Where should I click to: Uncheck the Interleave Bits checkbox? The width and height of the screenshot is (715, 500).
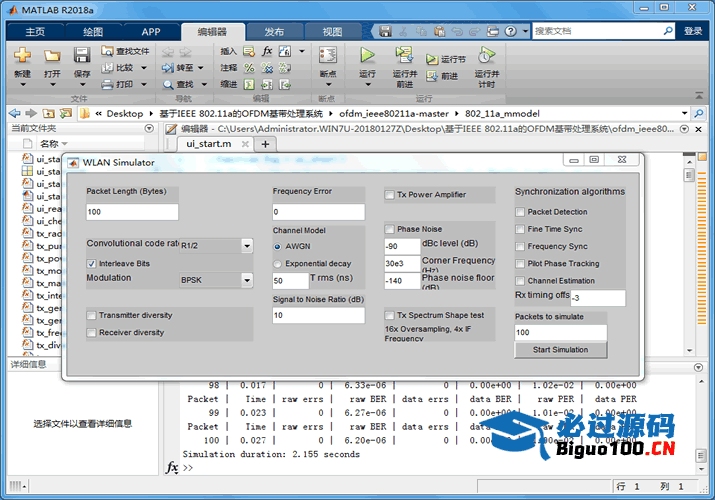[x=92, y=263]
